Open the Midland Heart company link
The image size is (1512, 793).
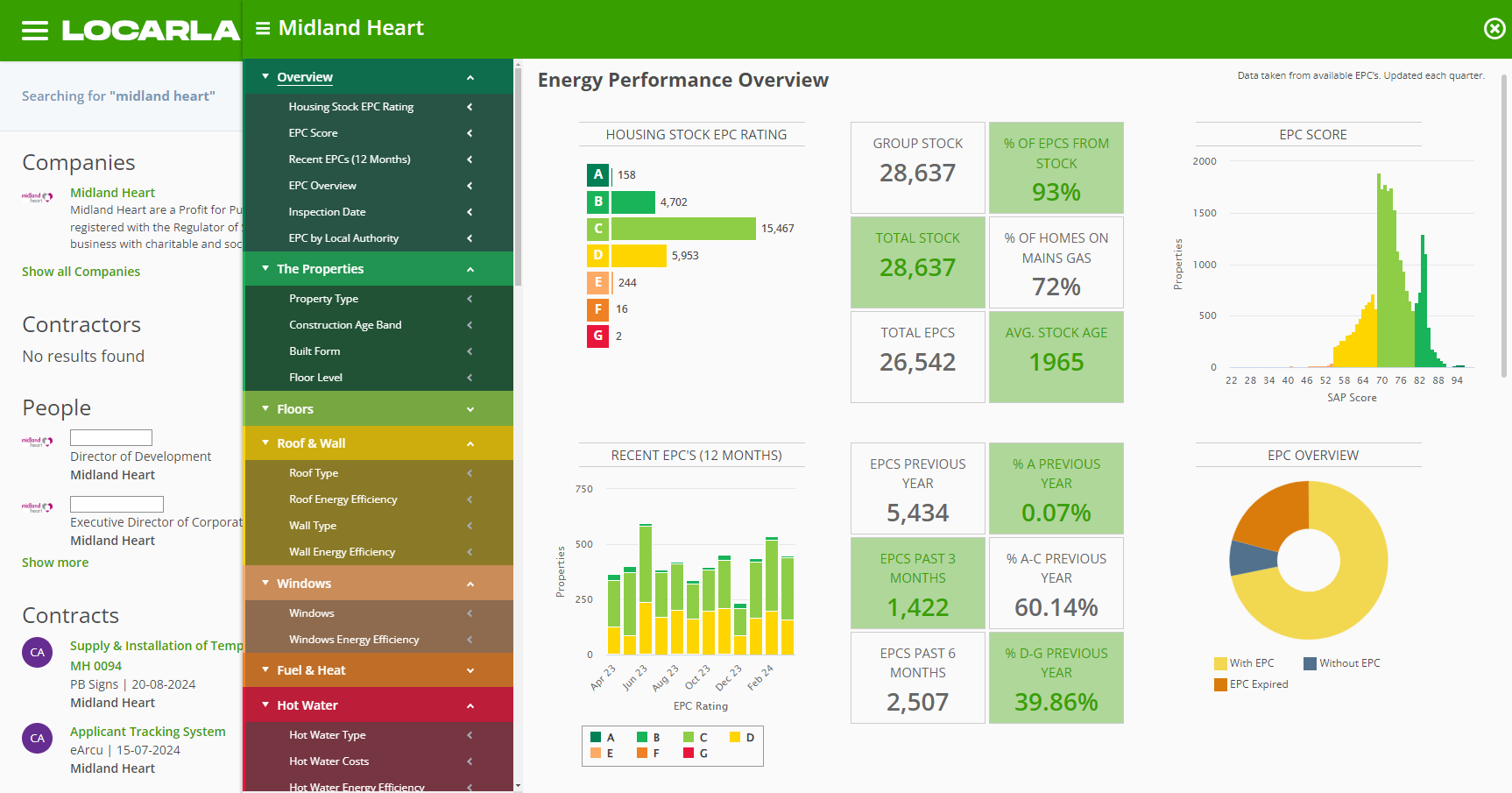click(x=112, y=193)
